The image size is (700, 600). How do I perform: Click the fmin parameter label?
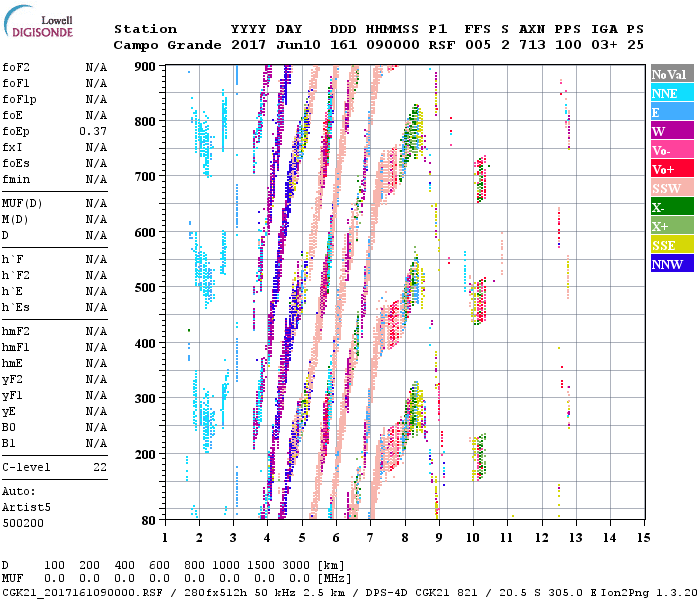pos(16,179)
